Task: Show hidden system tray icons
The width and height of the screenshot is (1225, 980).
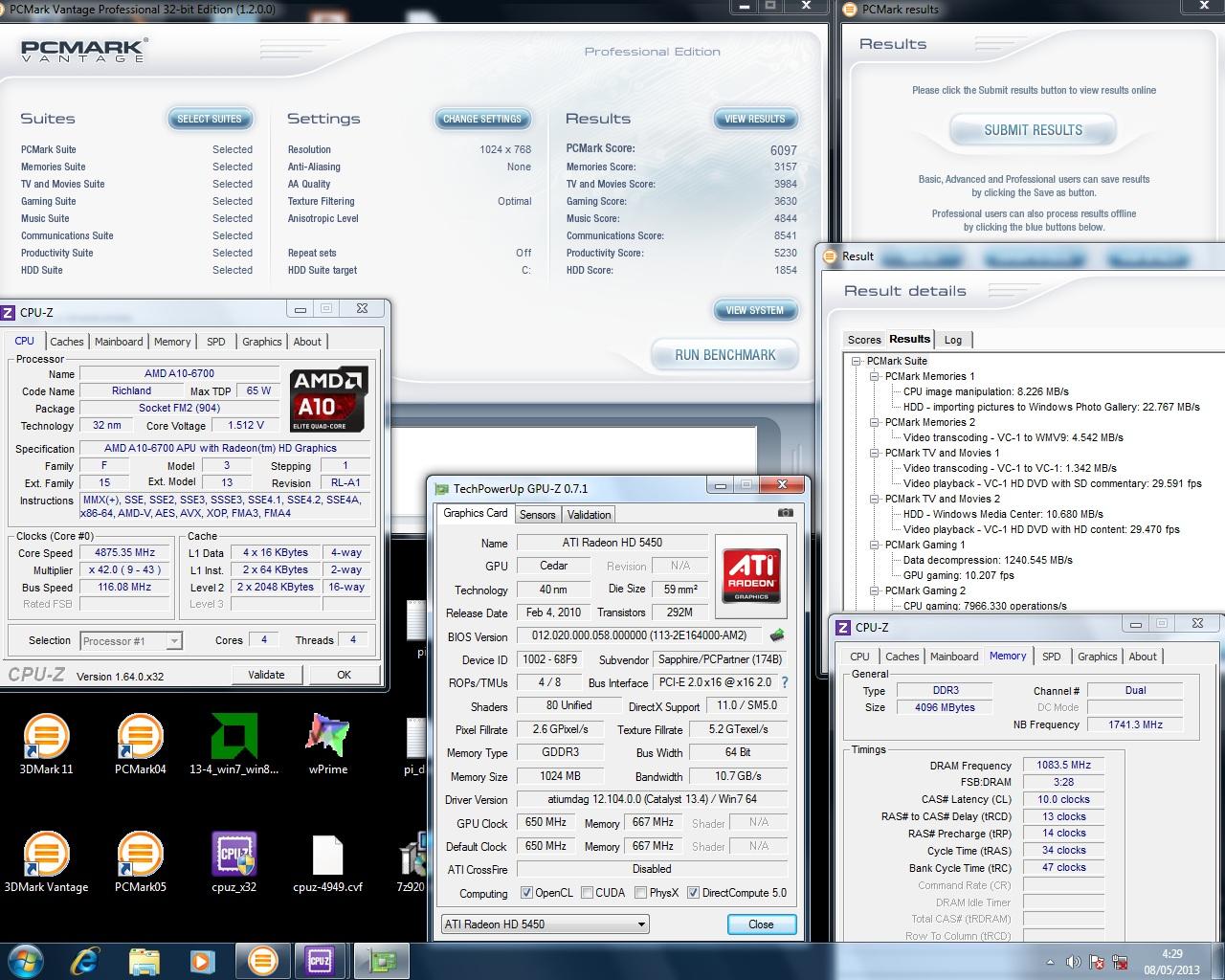Action: point(1051,962)
